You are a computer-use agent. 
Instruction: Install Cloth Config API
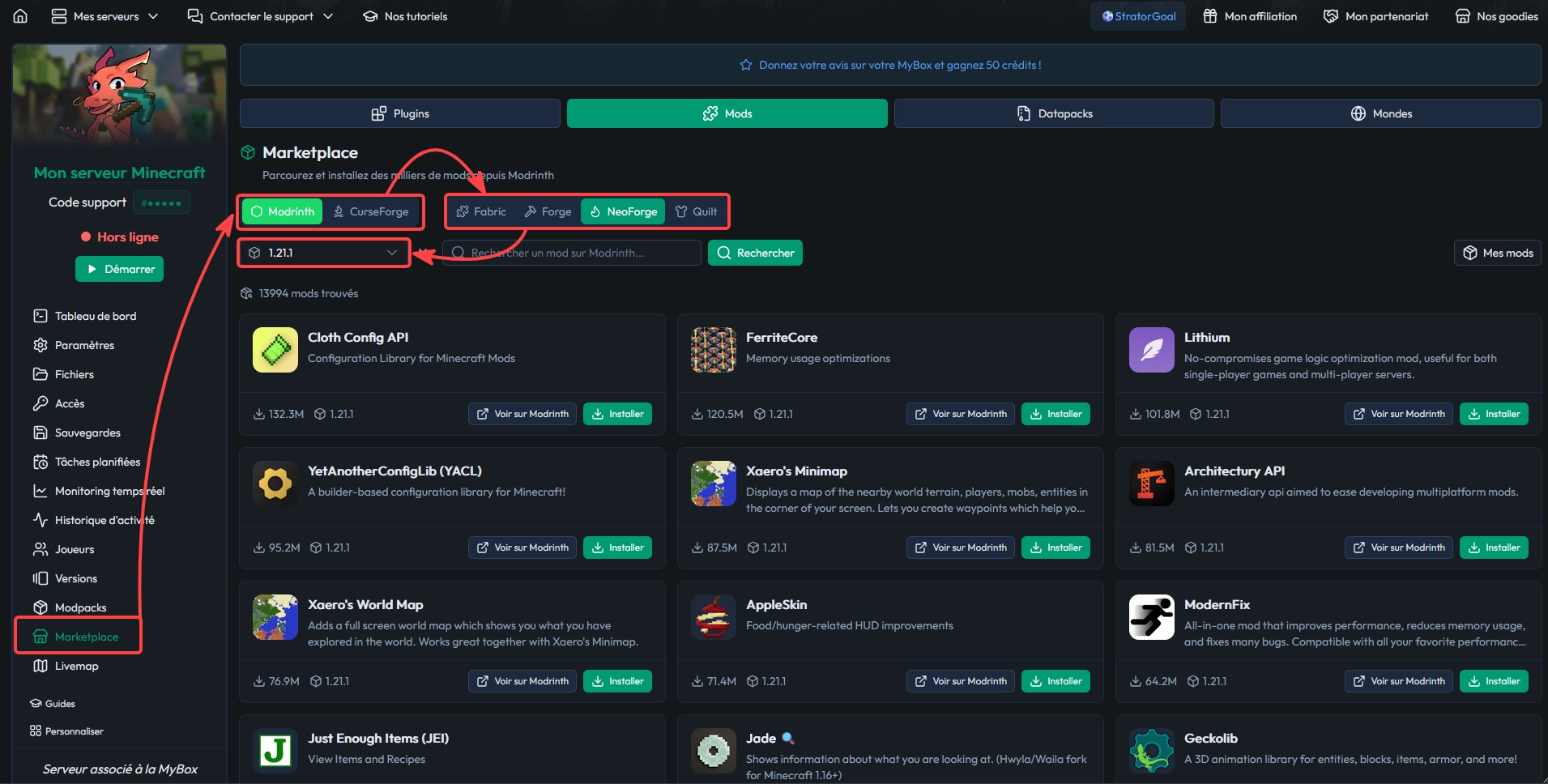click(617, 414)
